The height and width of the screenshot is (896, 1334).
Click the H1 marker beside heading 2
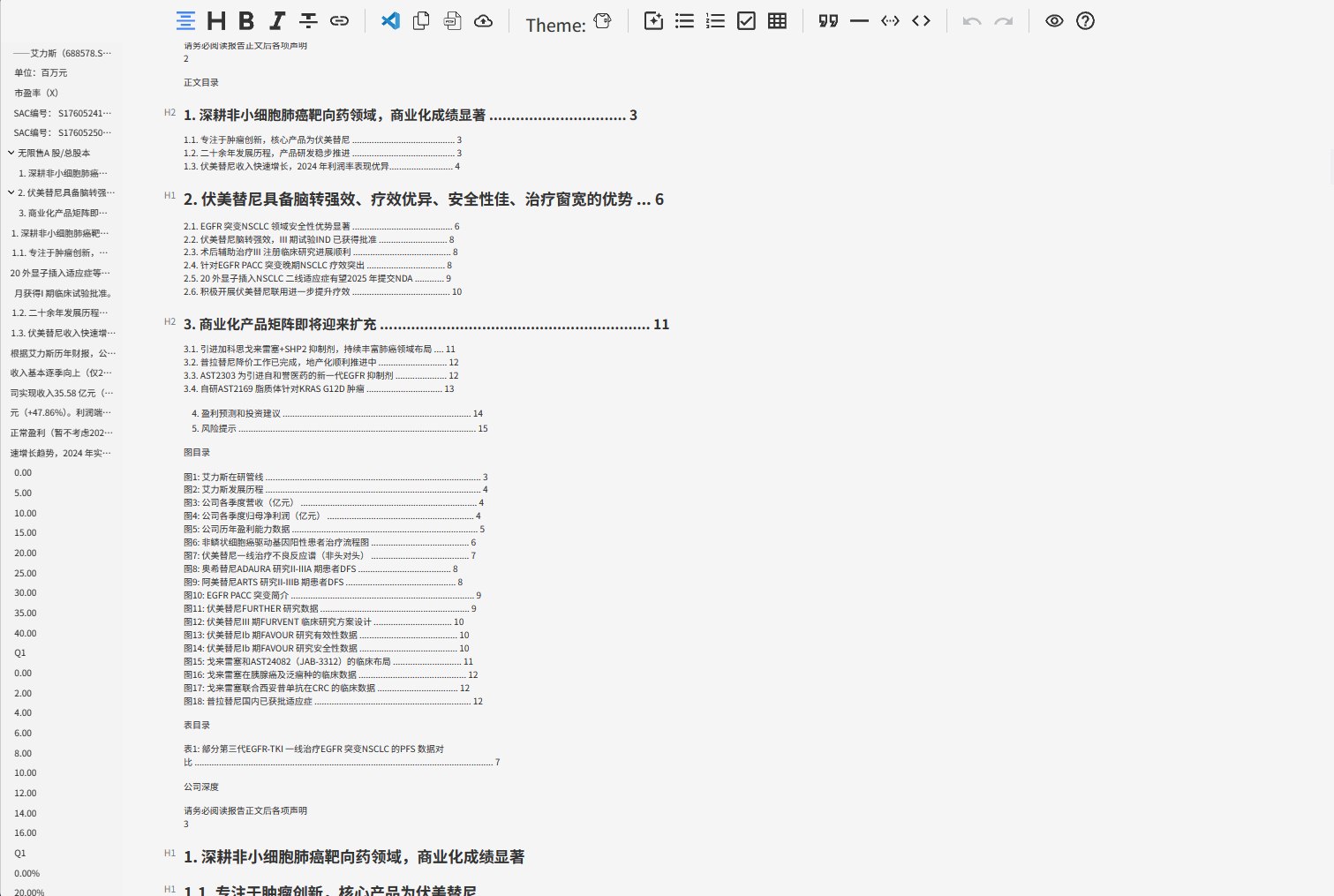point(170,195)
